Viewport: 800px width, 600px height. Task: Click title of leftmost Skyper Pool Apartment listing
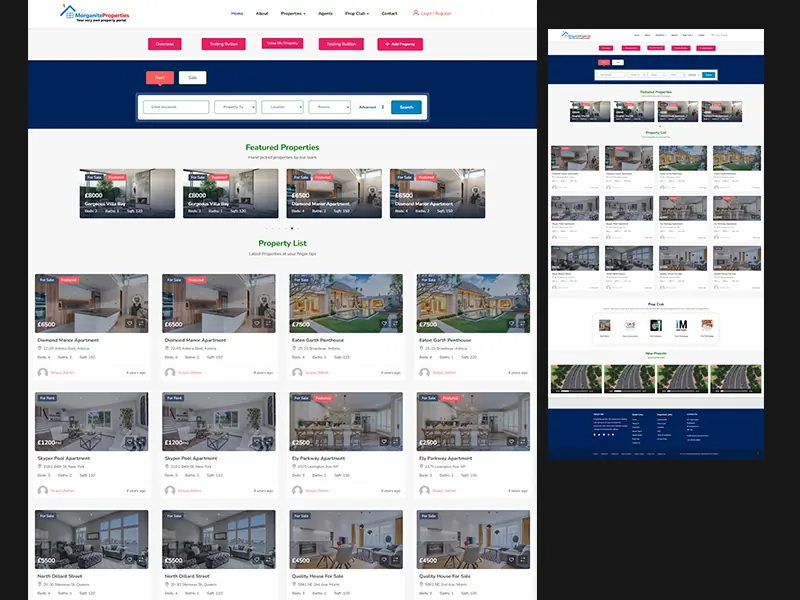point(63,458)
